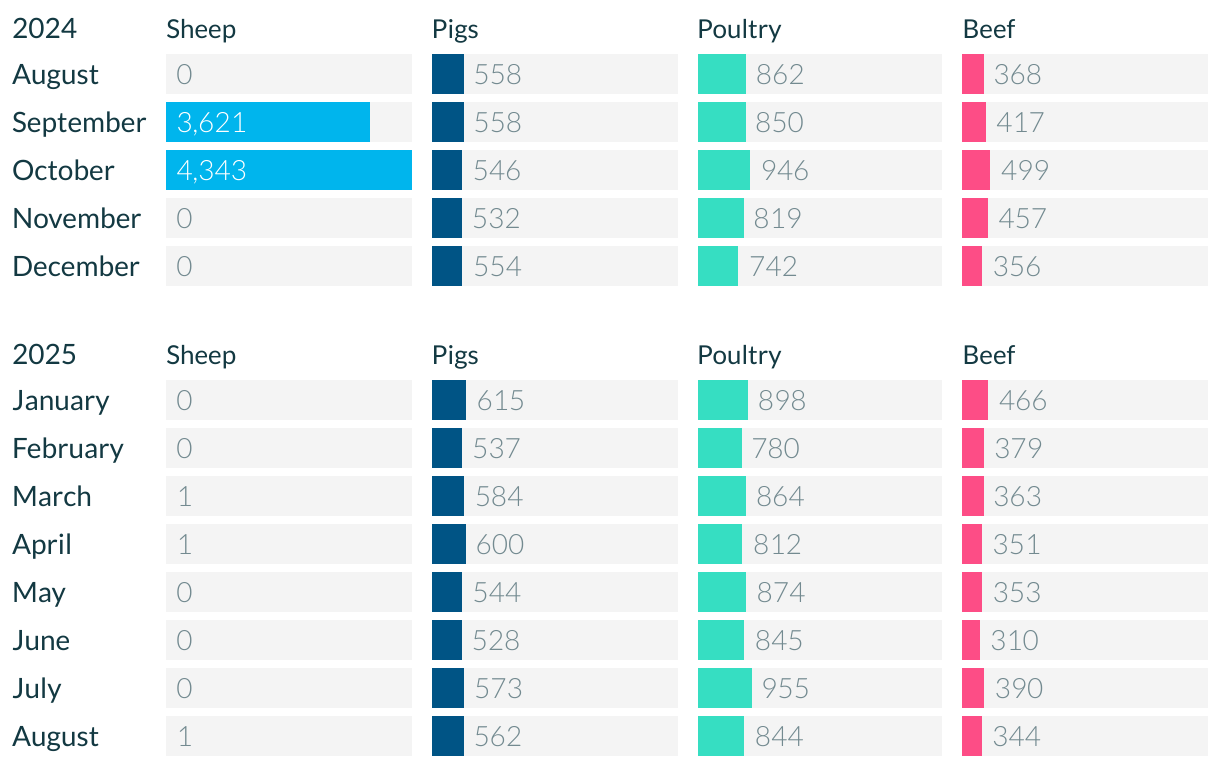Viewport: 1220px width, 766px height.
Task: Click the Beef column header for 2024
Action: pos(988,29)
